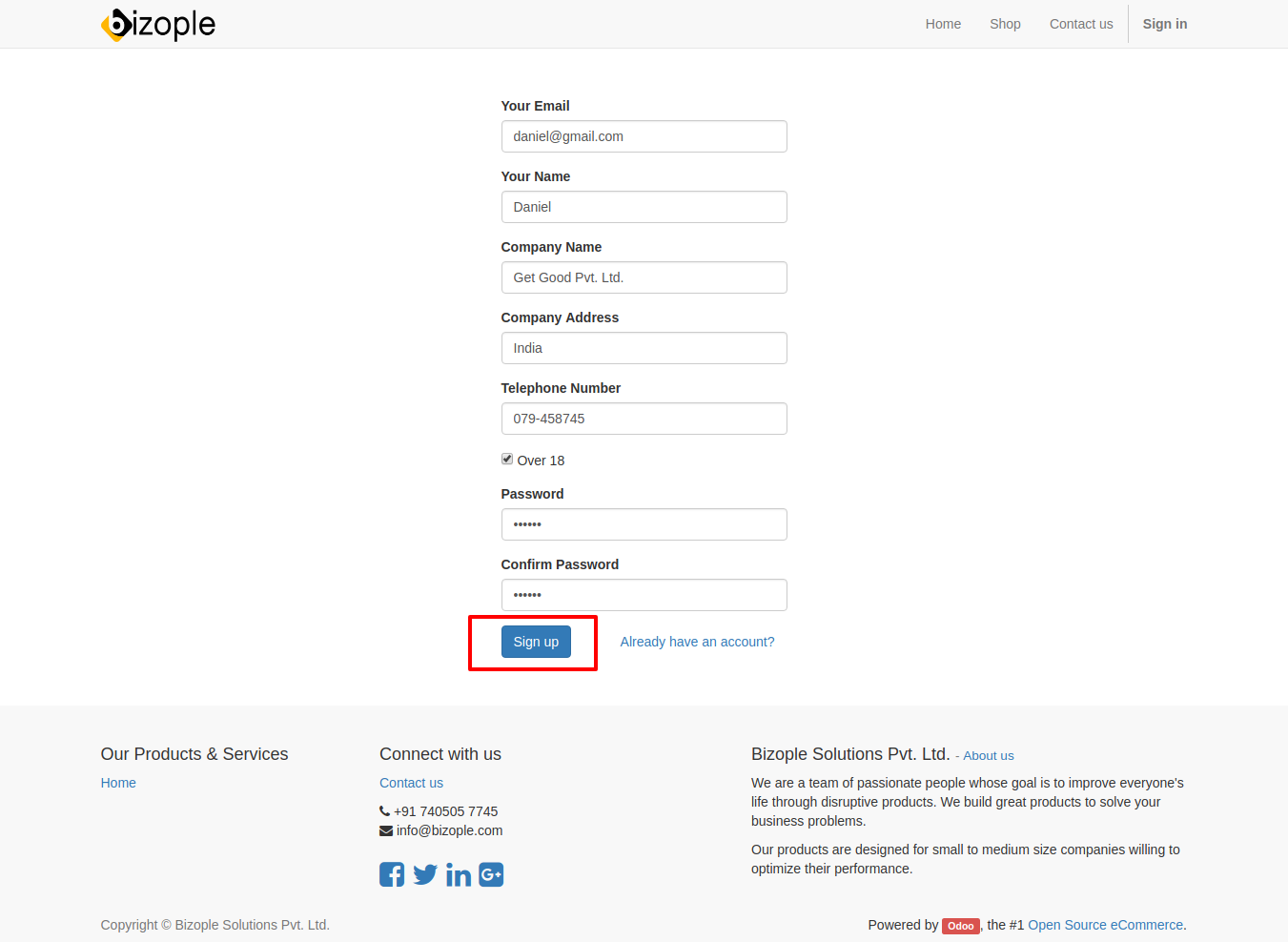
Task: Click the Odoo badge in footer
Action: coord(960,926)
